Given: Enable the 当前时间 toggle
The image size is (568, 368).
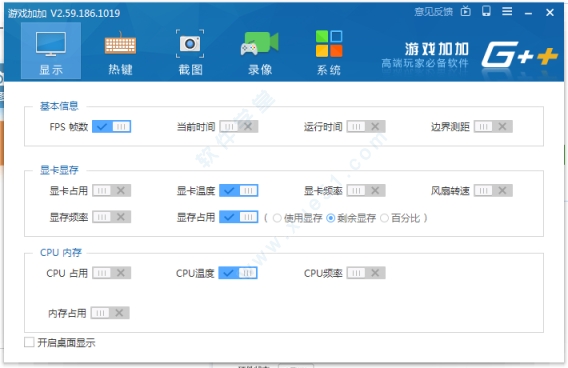Looking at the screenshot, I should [x=239, y=126].
